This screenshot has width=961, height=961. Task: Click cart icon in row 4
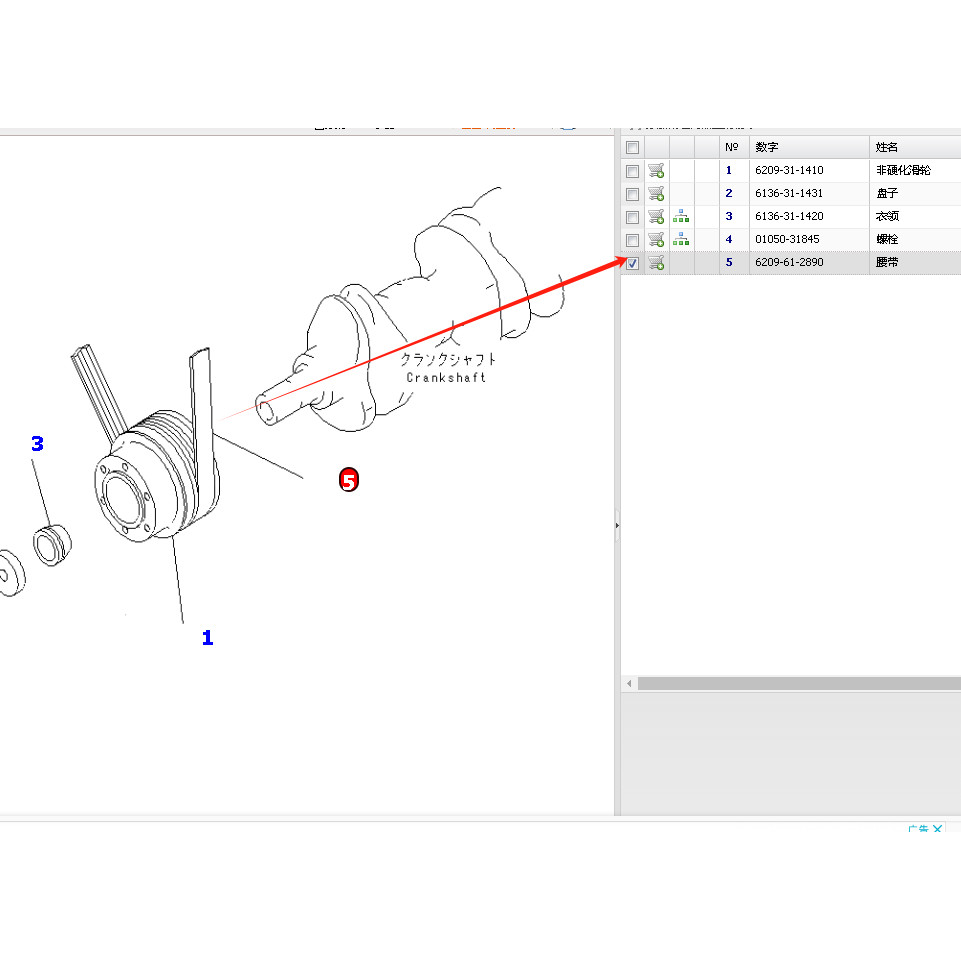pyautogui.click(x=656, y=240)
